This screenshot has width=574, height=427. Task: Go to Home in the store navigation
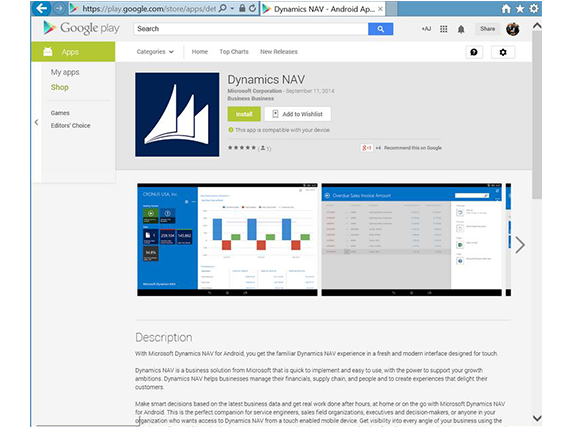point(200,52)
